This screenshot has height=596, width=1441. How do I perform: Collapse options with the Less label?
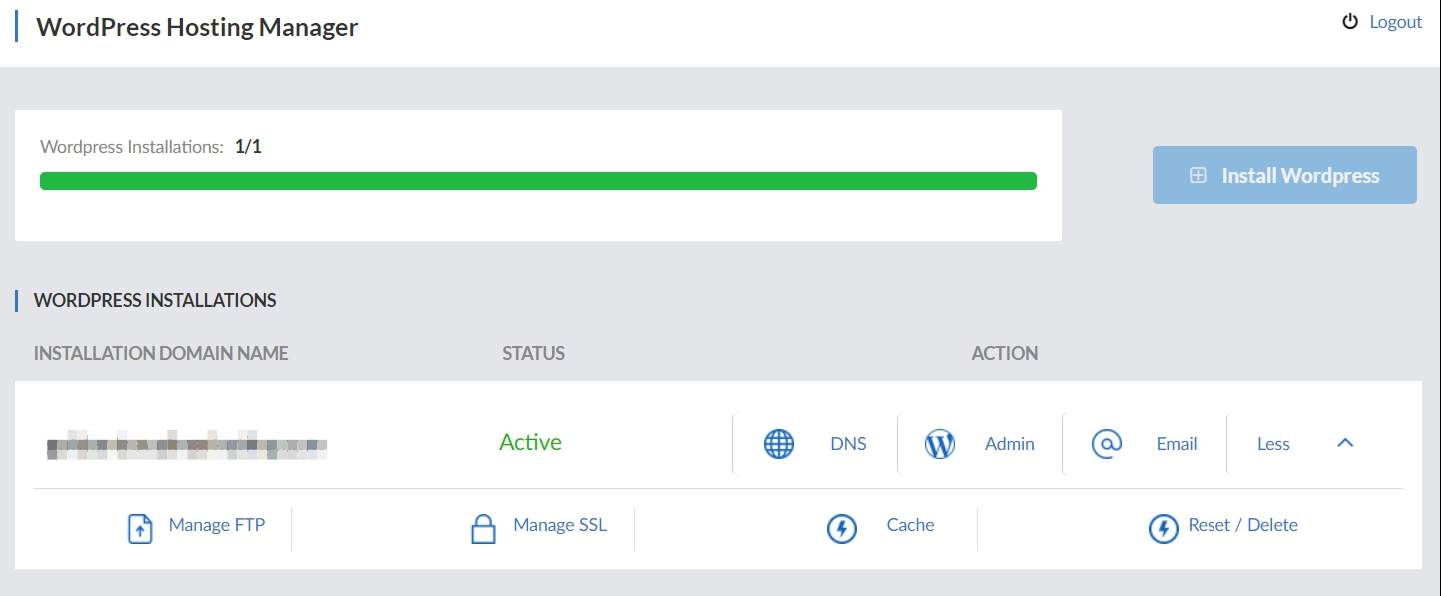tap(1273, 444)
